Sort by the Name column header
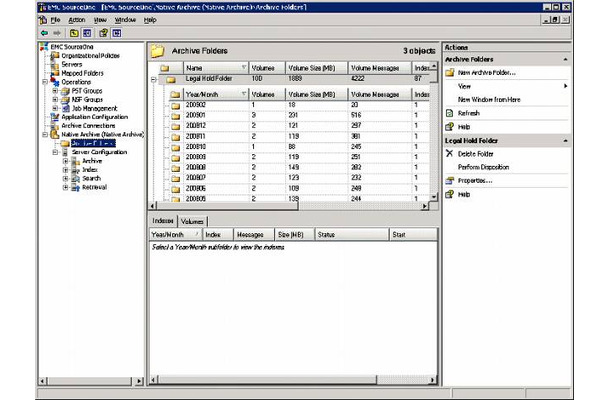Image resolution: width=610 pixels, height=400 pixels. [x=215, y=68]
